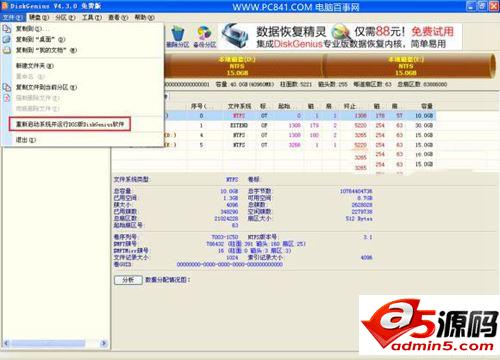Image resolution: width=500 pixels, height=360 pixels.
Task: Click the 免费试用 text in the banner
Action: point(432,32)
